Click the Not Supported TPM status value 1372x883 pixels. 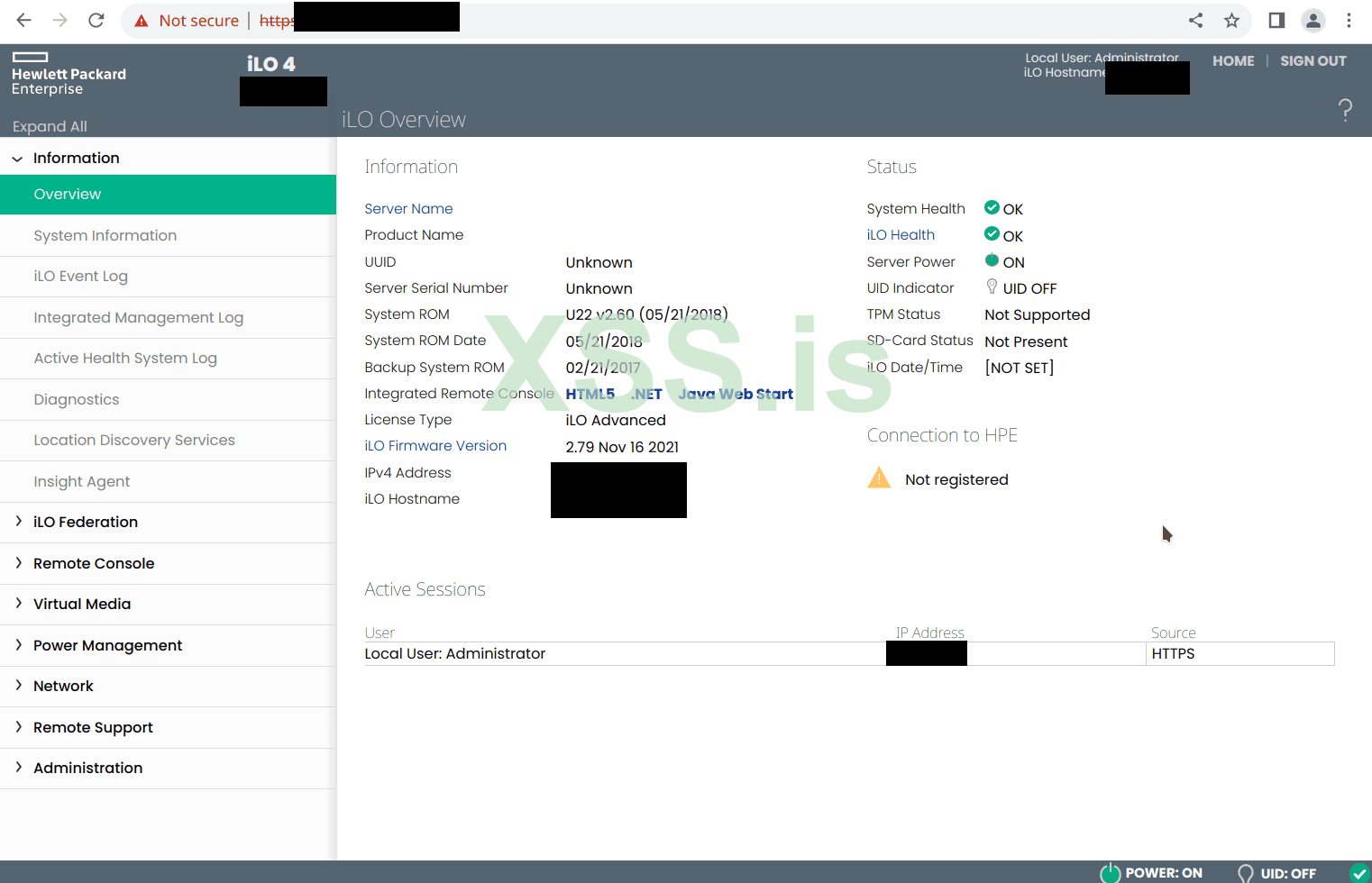(1038, 314)
